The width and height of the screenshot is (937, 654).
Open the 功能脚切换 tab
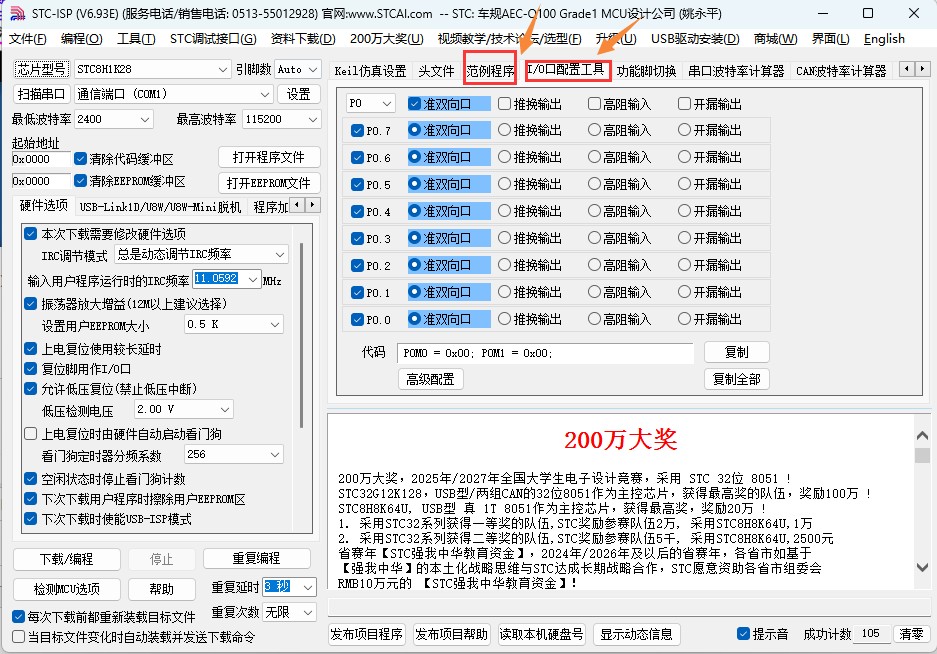(646, 71)
